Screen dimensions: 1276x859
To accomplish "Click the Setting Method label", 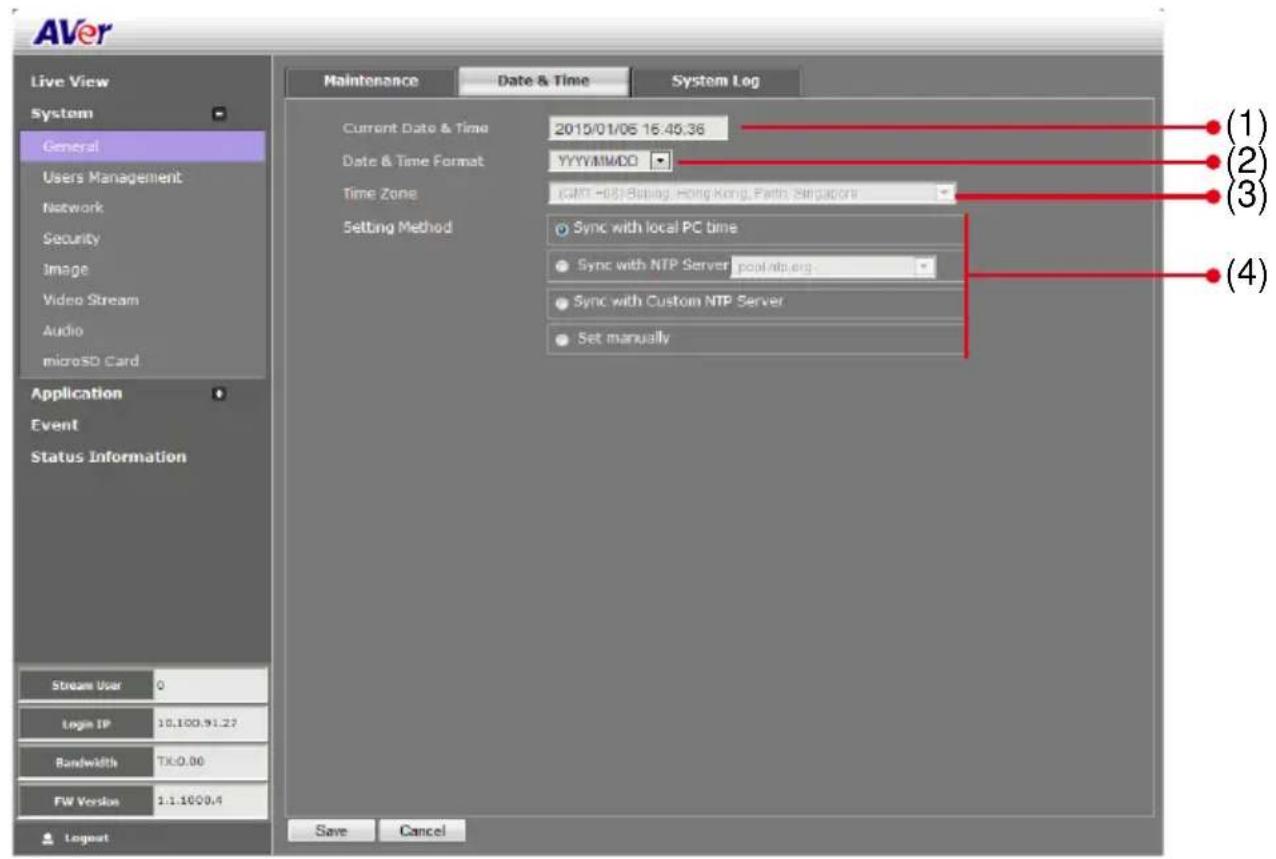I will pyautogui.click(x=397, y=228).
